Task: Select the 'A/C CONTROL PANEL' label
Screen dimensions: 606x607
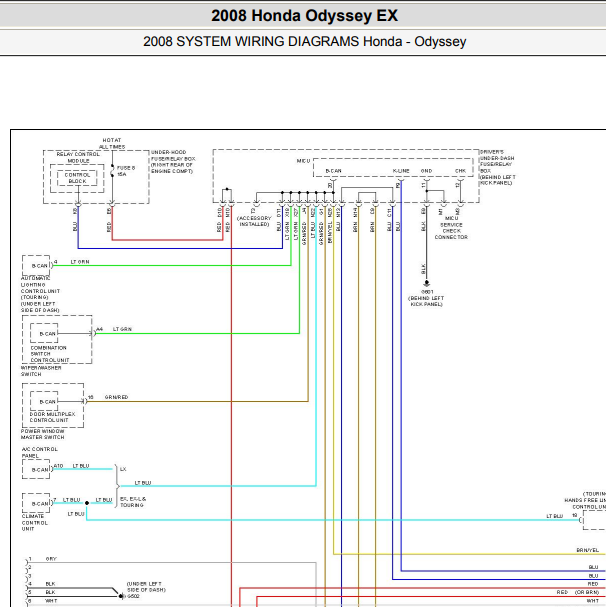Action: pos(39,452)
